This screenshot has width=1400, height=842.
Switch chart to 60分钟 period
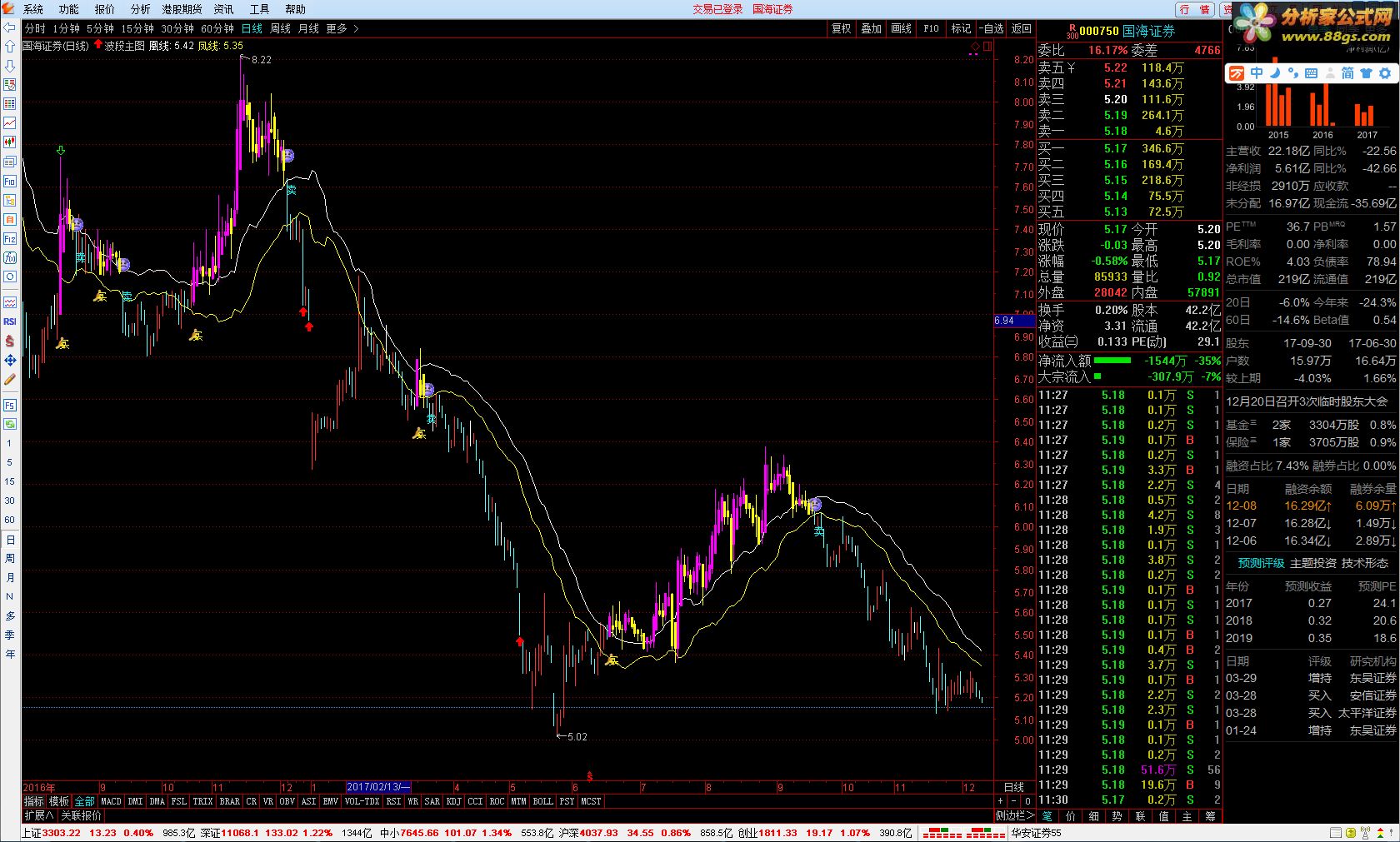(x=217, y=28)
